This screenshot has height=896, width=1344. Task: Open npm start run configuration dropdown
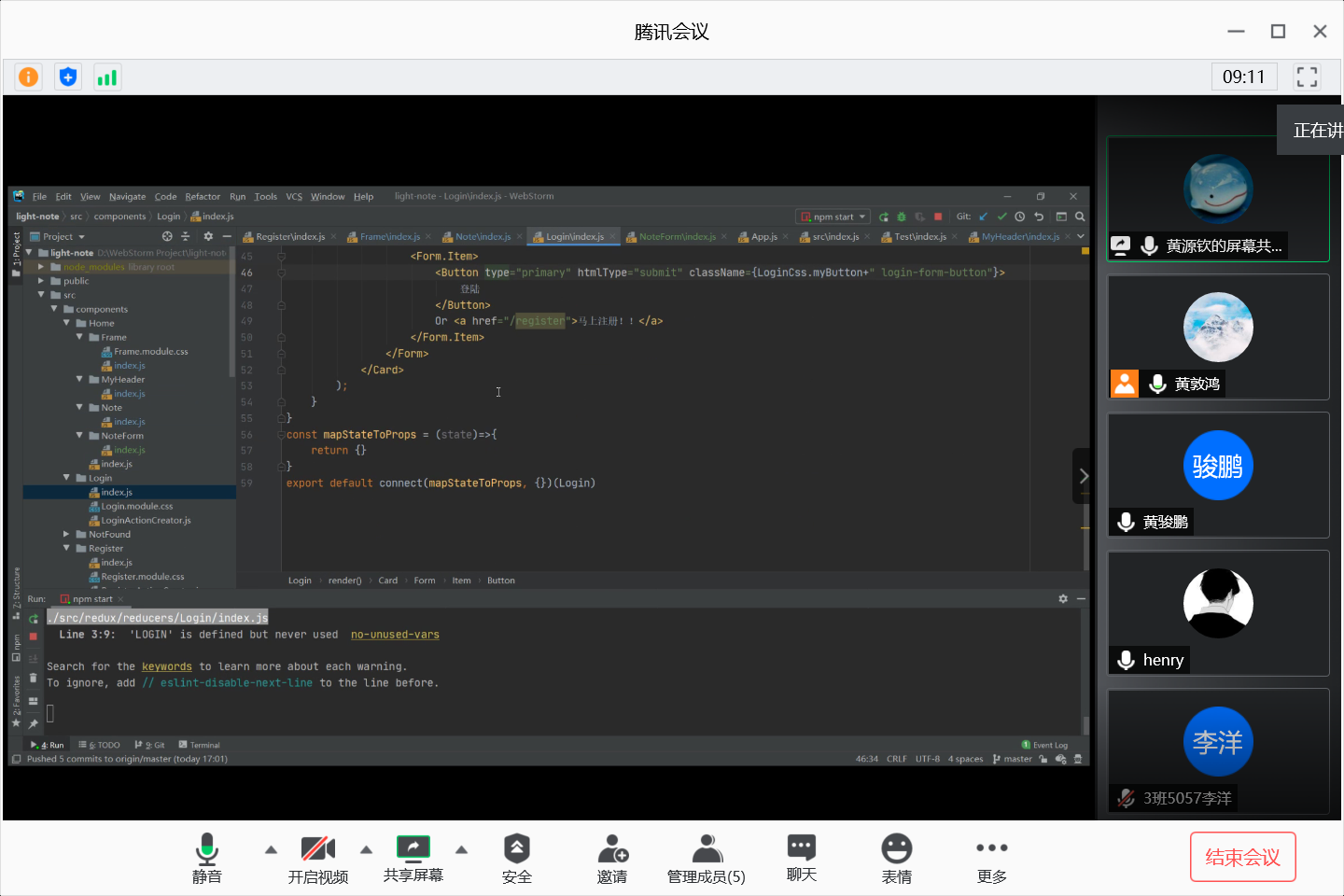(833, 217)
